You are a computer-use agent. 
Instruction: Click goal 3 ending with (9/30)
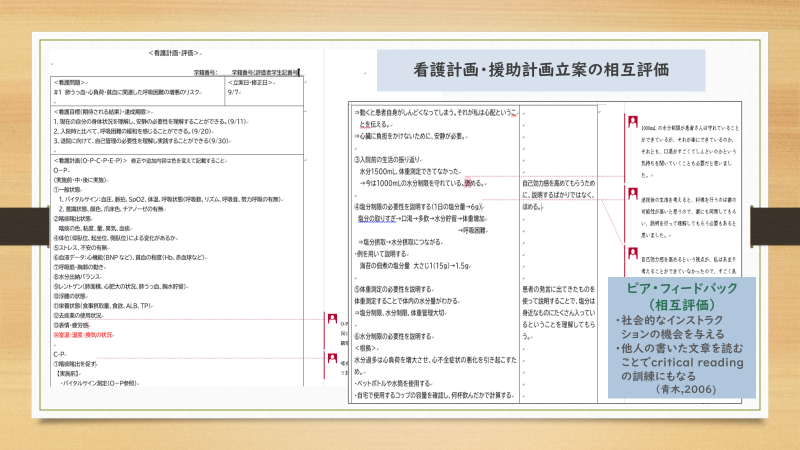coord(142,141)
